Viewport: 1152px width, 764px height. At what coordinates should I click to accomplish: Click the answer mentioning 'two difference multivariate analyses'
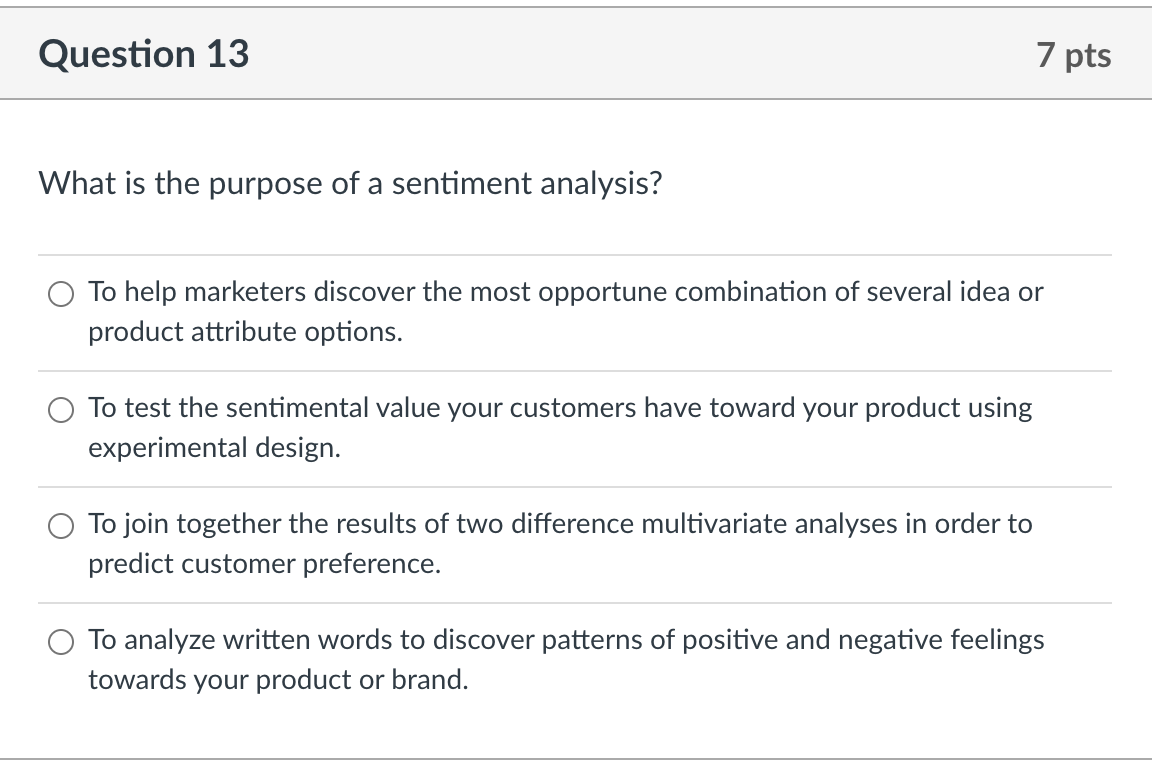click(x=560, y=524)
